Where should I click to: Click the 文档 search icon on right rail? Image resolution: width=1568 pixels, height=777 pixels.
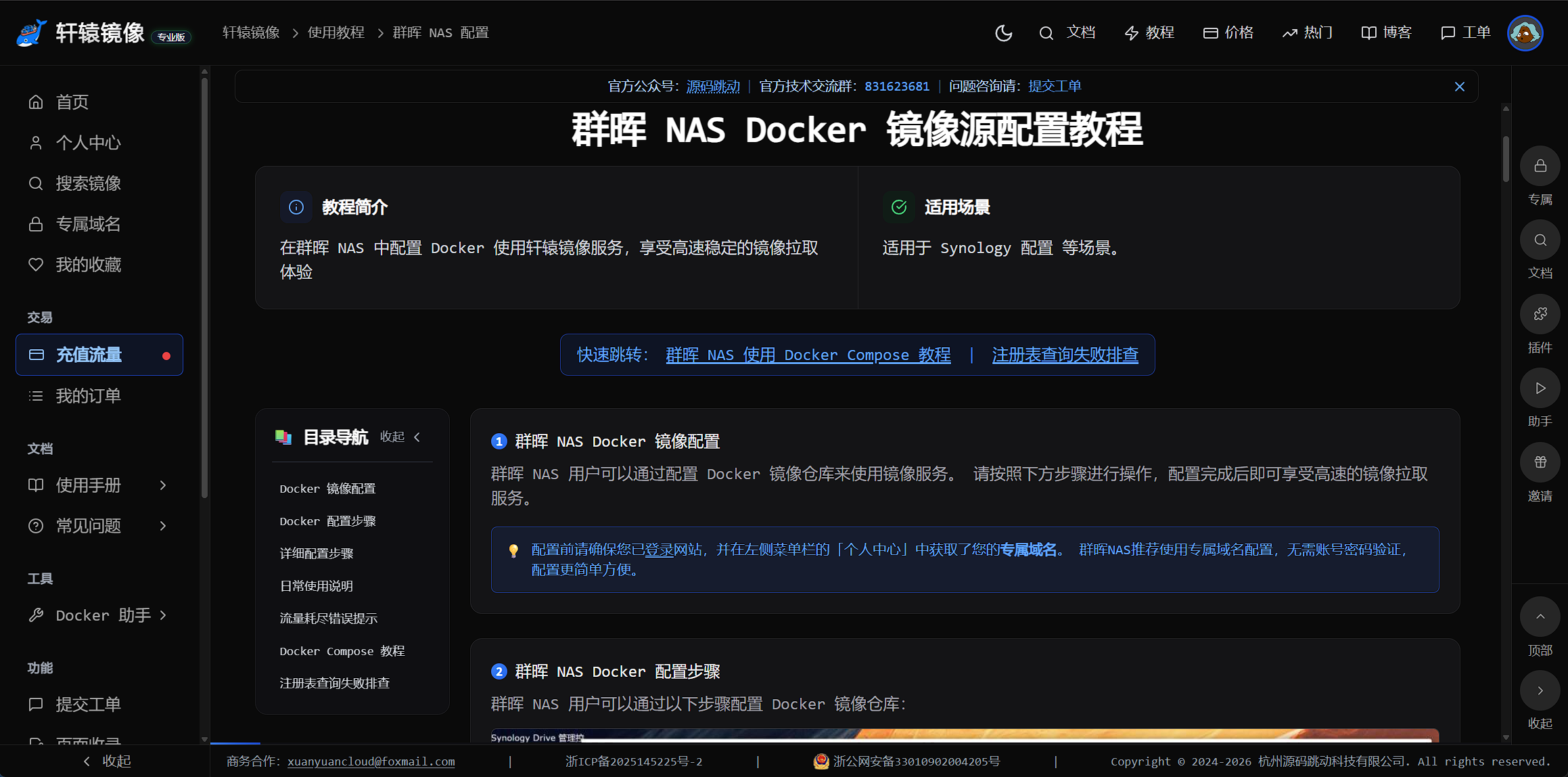tap(1540, 240)
